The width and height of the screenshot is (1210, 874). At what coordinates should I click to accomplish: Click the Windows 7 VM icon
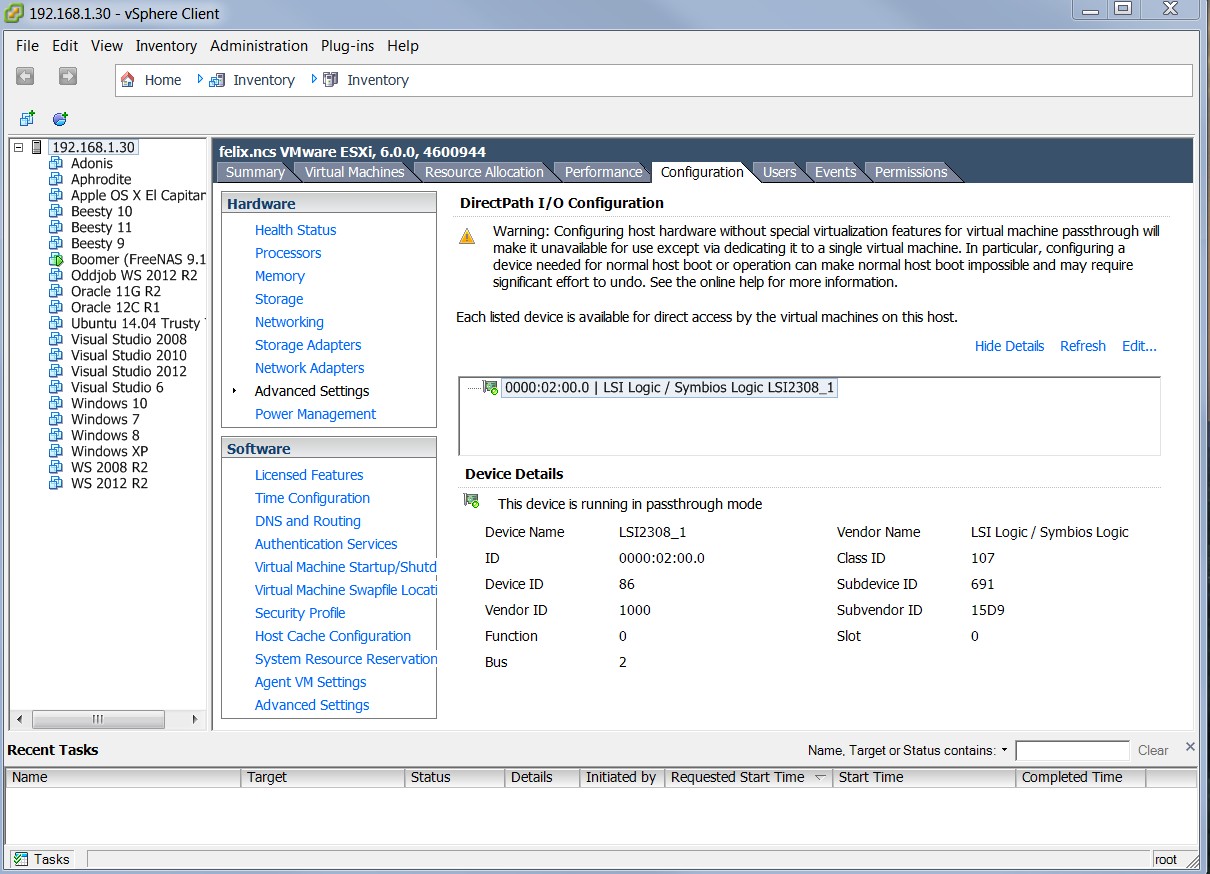point(56,419)
